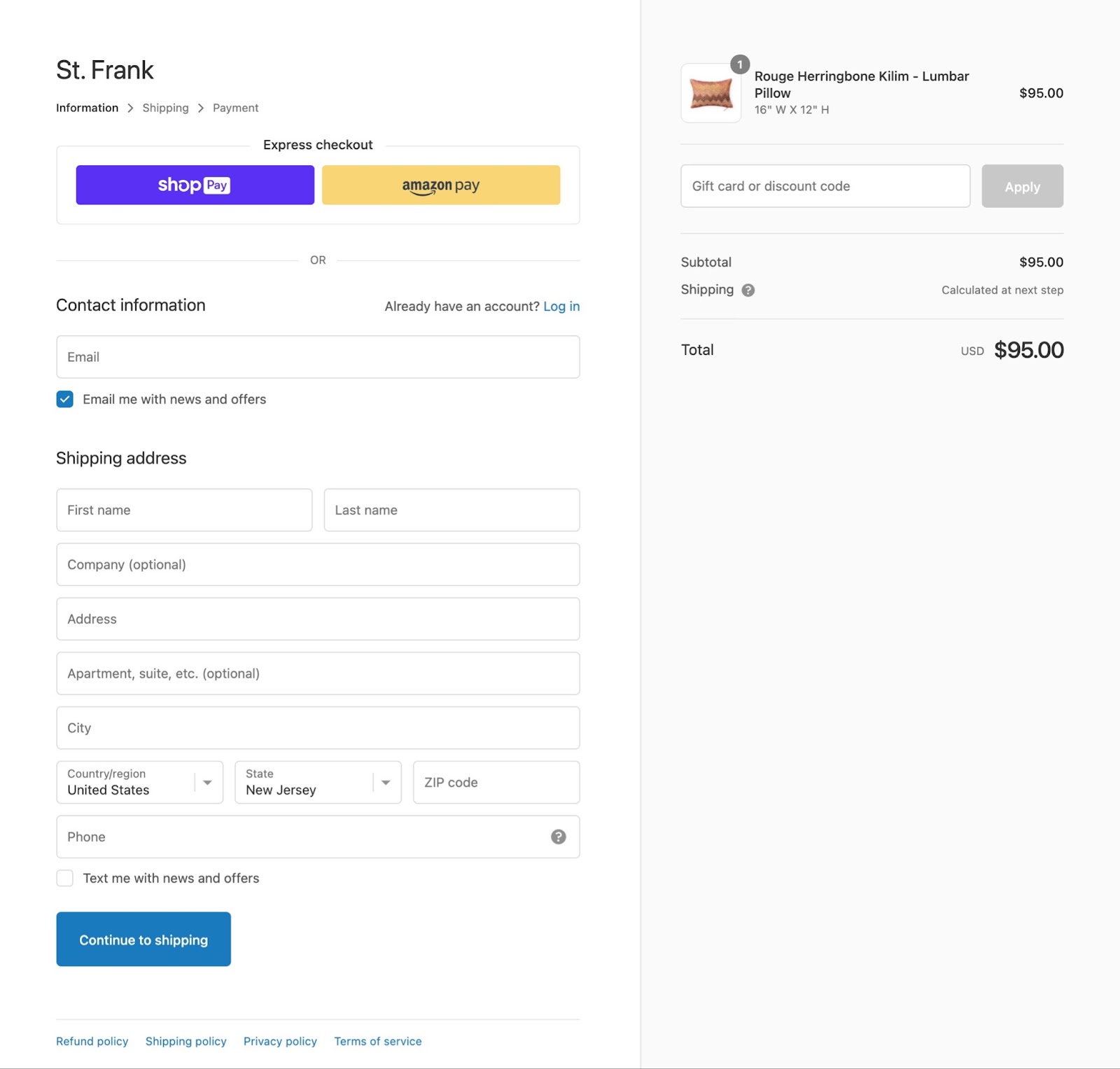The width and height of the screenshot is (1120, 1069).
Task: Click the Rouge Herringbone Kilim product name
Action: pyautogui.click(x=862, y=84)
